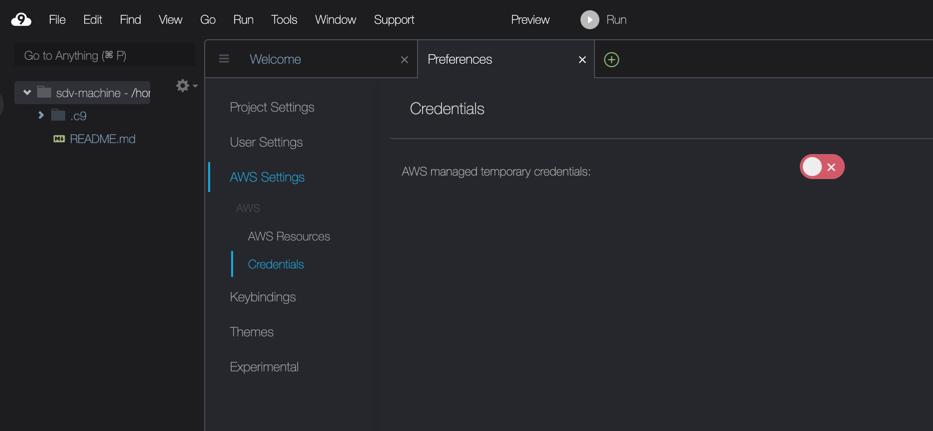Image resolution: width=933 pixels, height=431 pixels.
Task: Open Experimental preferences section
Action: click(x=264, y=367)
